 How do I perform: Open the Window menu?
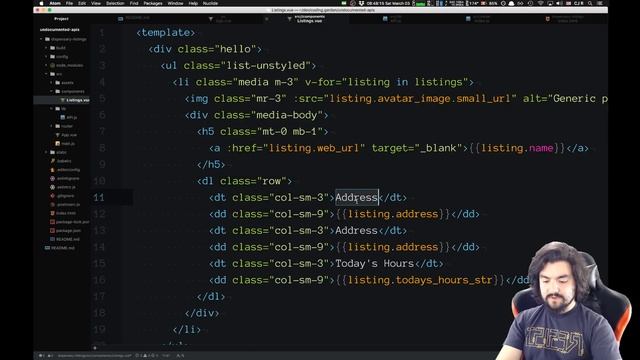click(x=176, y=3)
